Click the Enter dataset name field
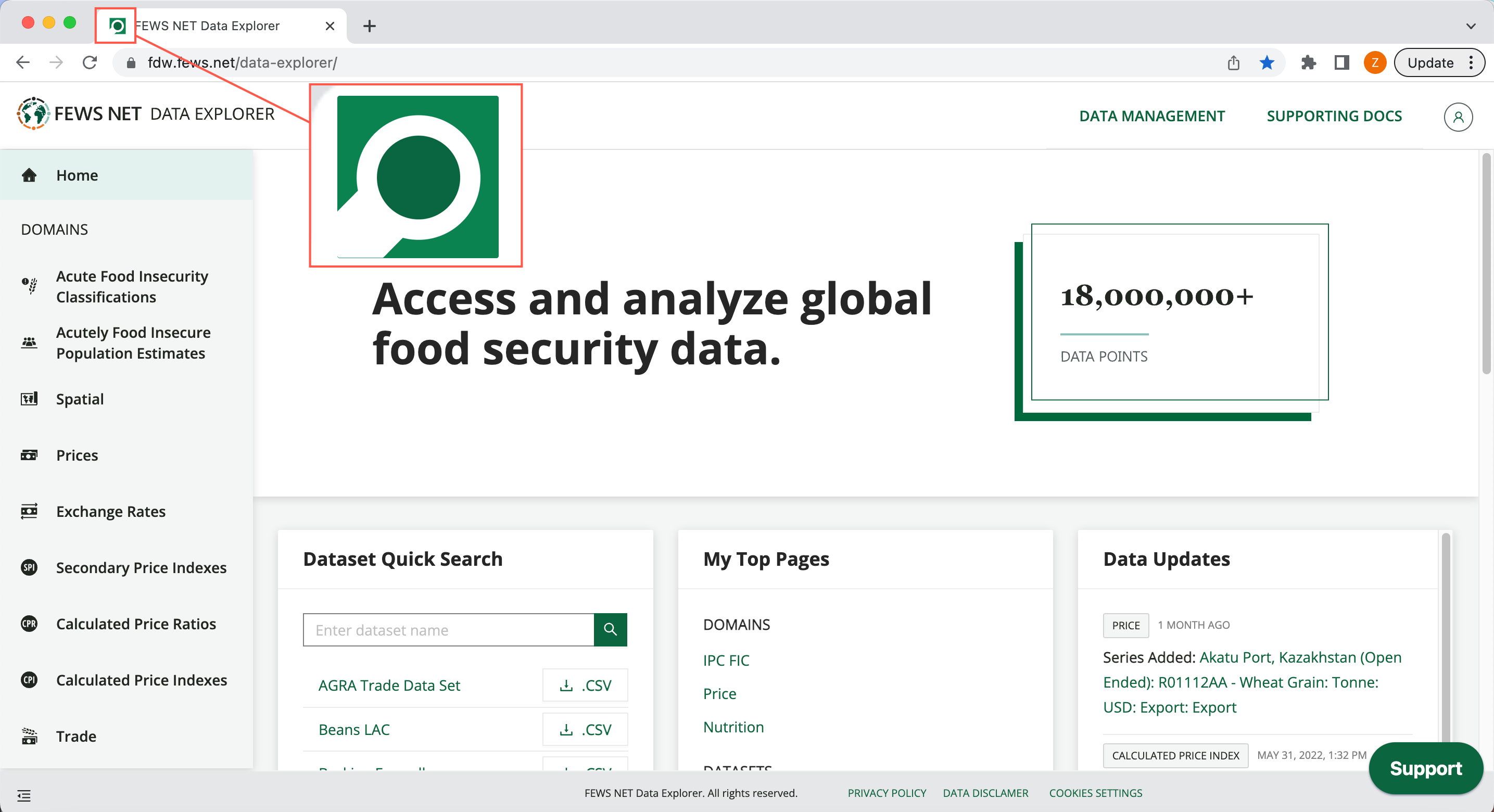The image size is (1494, 812). click(448, 630)
